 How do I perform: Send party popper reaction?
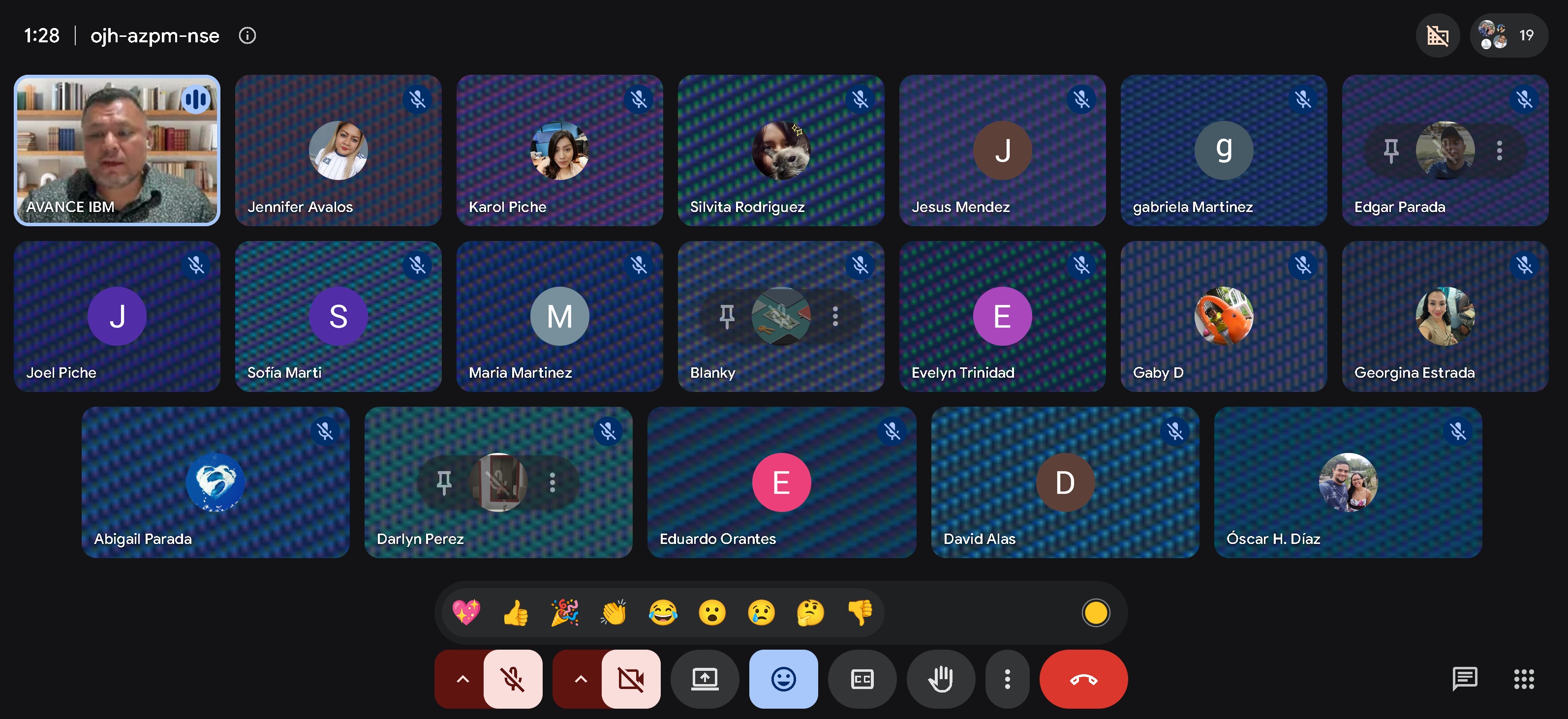[565, 613]
